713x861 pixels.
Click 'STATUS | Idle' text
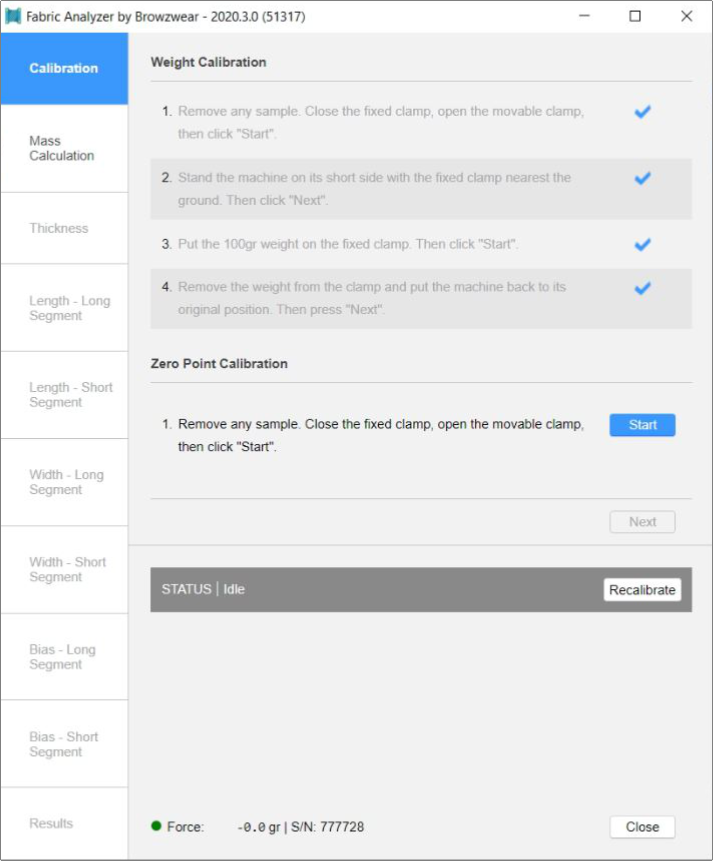[203, 589]
